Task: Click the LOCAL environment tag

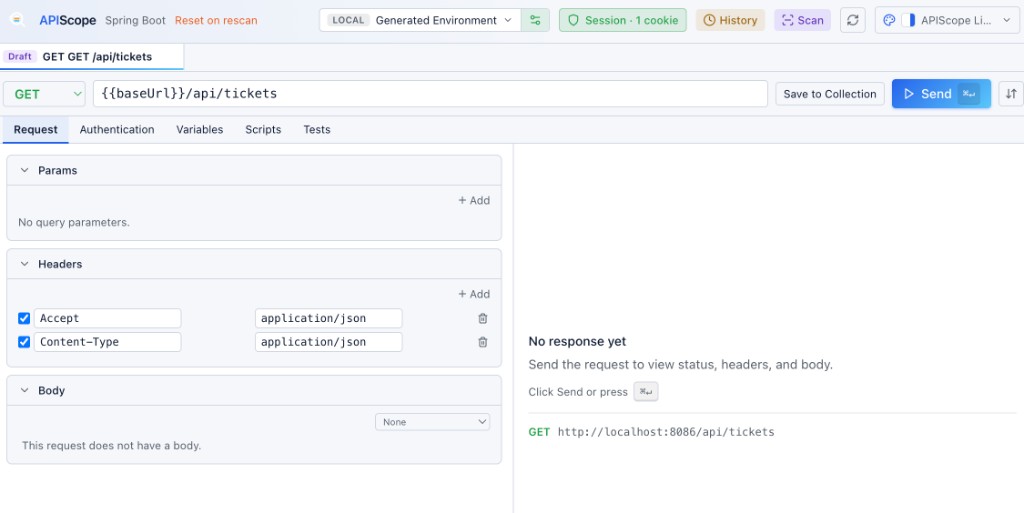Action: 348,20
